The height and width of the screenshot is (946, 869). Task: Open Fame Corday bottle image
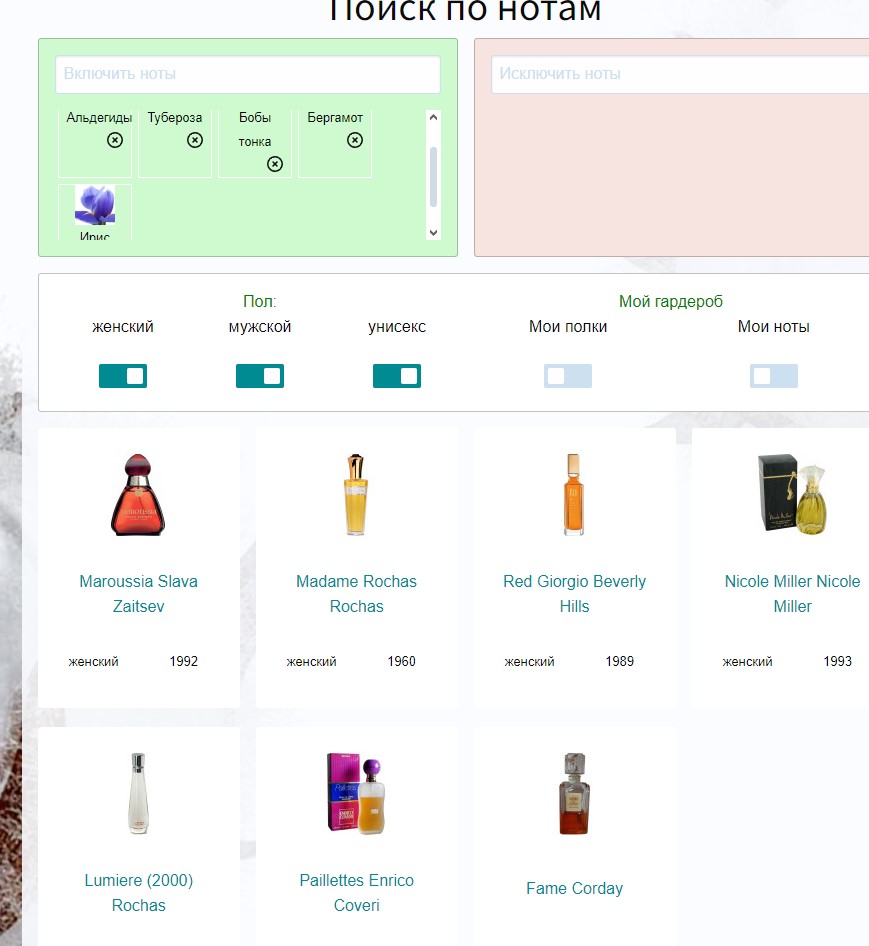click(x=574, y=793)
